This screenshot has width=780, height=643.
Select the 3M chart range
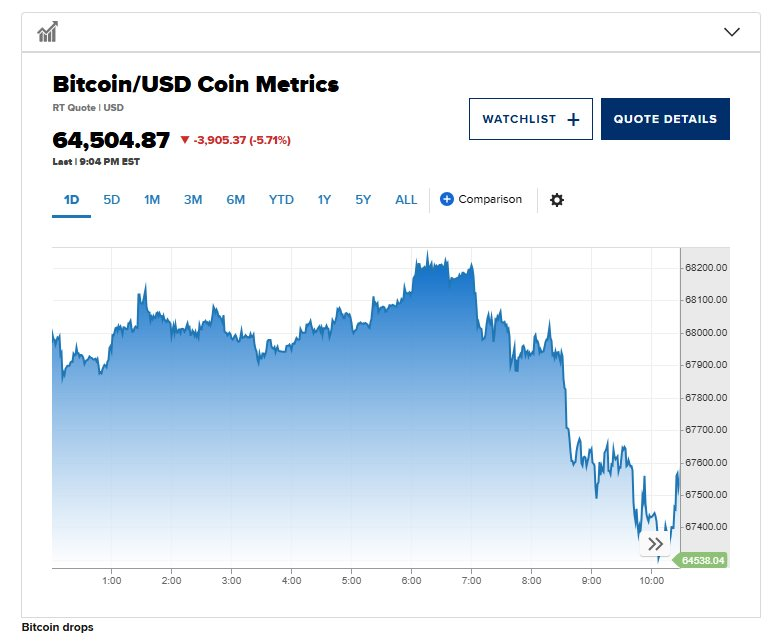[x=193, y=200]
